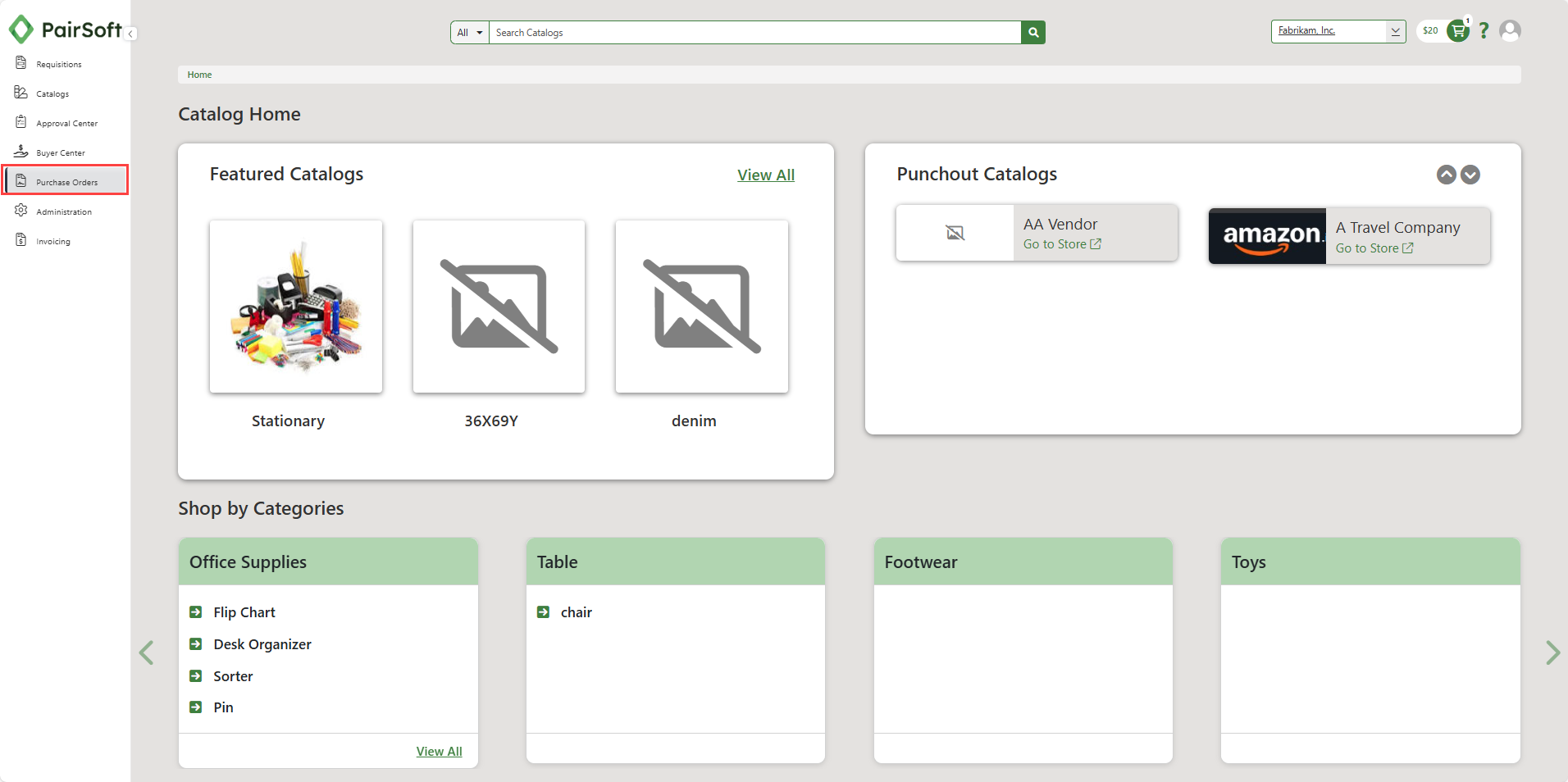
Task: Select Pin category item
Action: [x=223, y=707]
